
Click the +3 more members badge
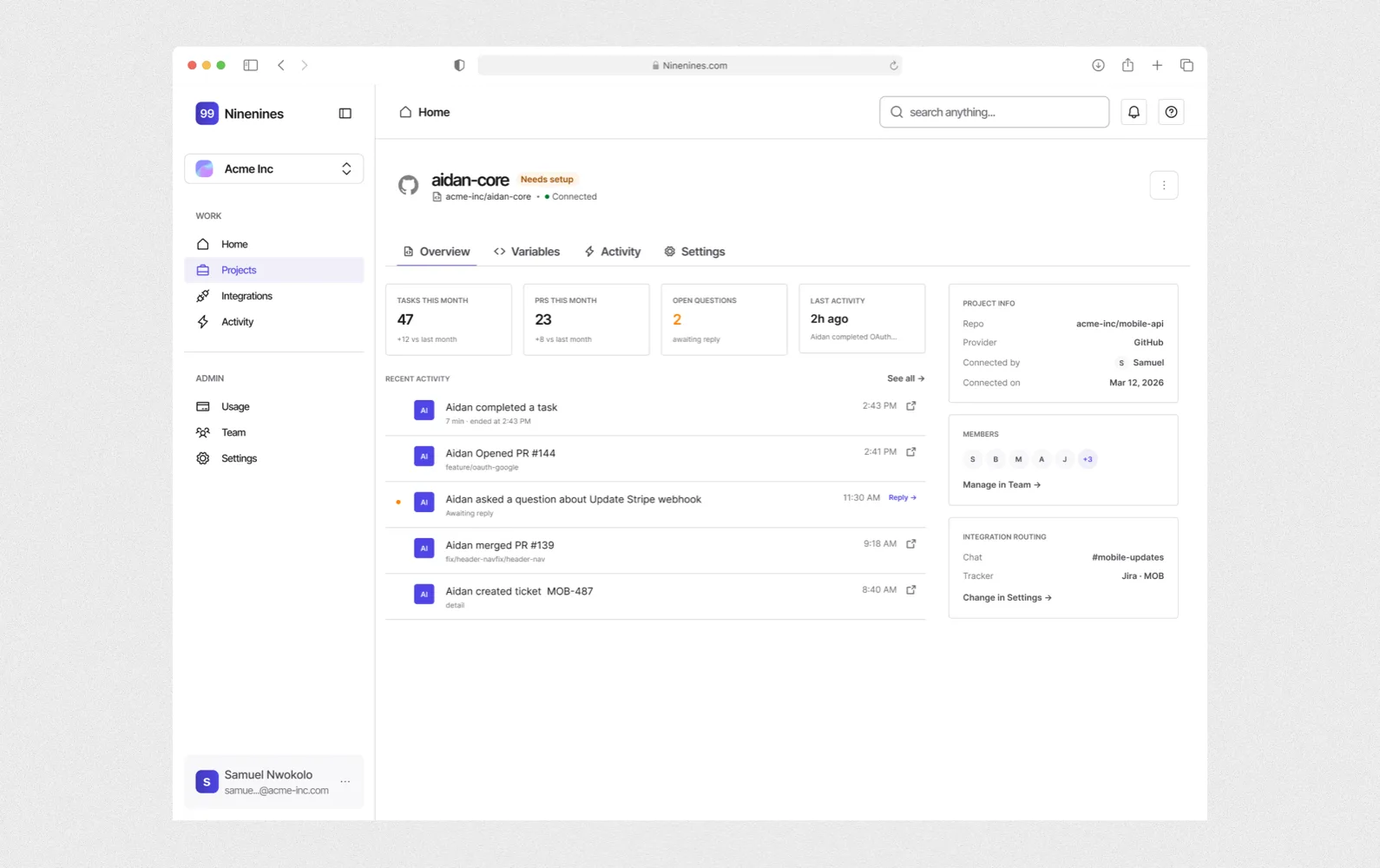(x=1088, y=459)
